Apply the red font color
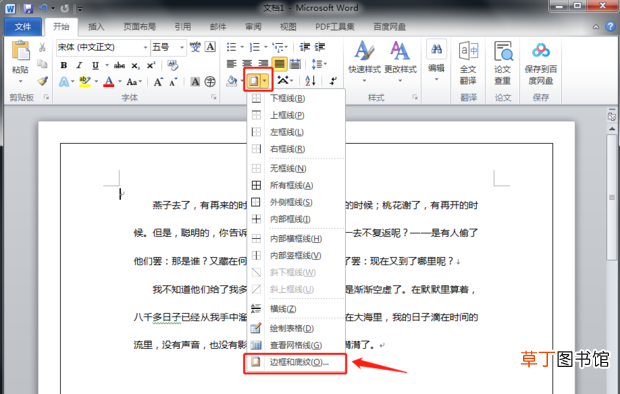Screen dimensions: 620x394 109,82
